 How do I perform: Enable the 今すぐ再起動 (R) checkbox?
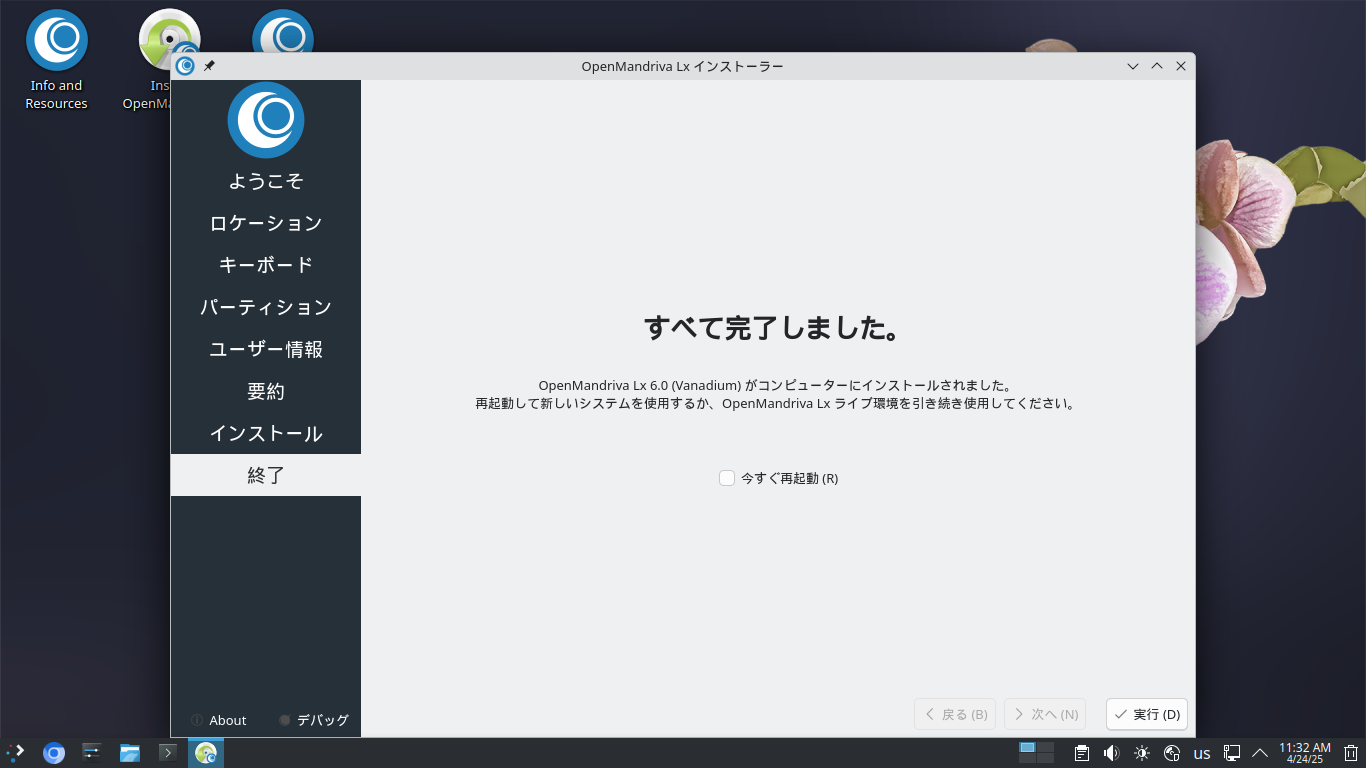click(x=727, y=478)
